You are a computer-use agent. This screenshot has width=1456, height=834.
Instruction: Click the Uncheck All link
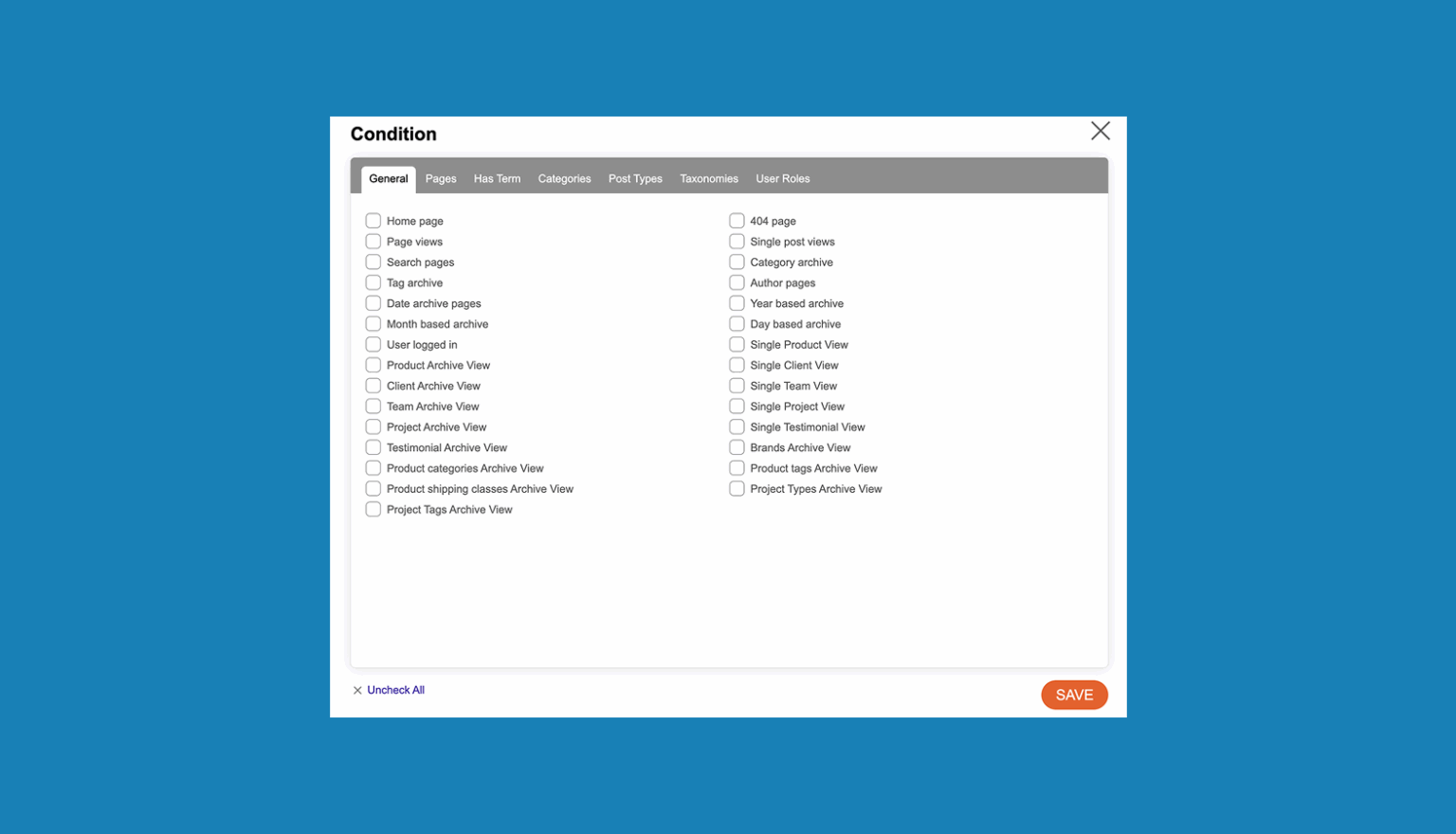coord(395,690)
